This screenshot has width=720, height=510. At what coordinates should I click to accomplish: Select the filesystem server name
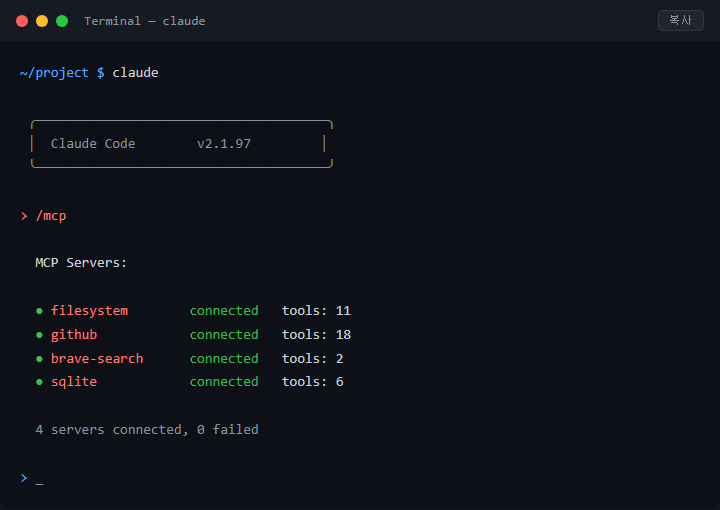(x=90, y=311)
